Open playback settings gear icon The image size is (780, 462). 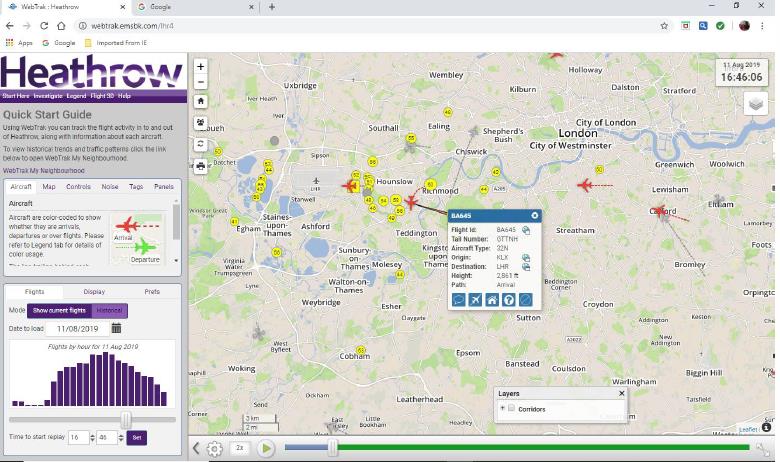click(x=214, y=449)
